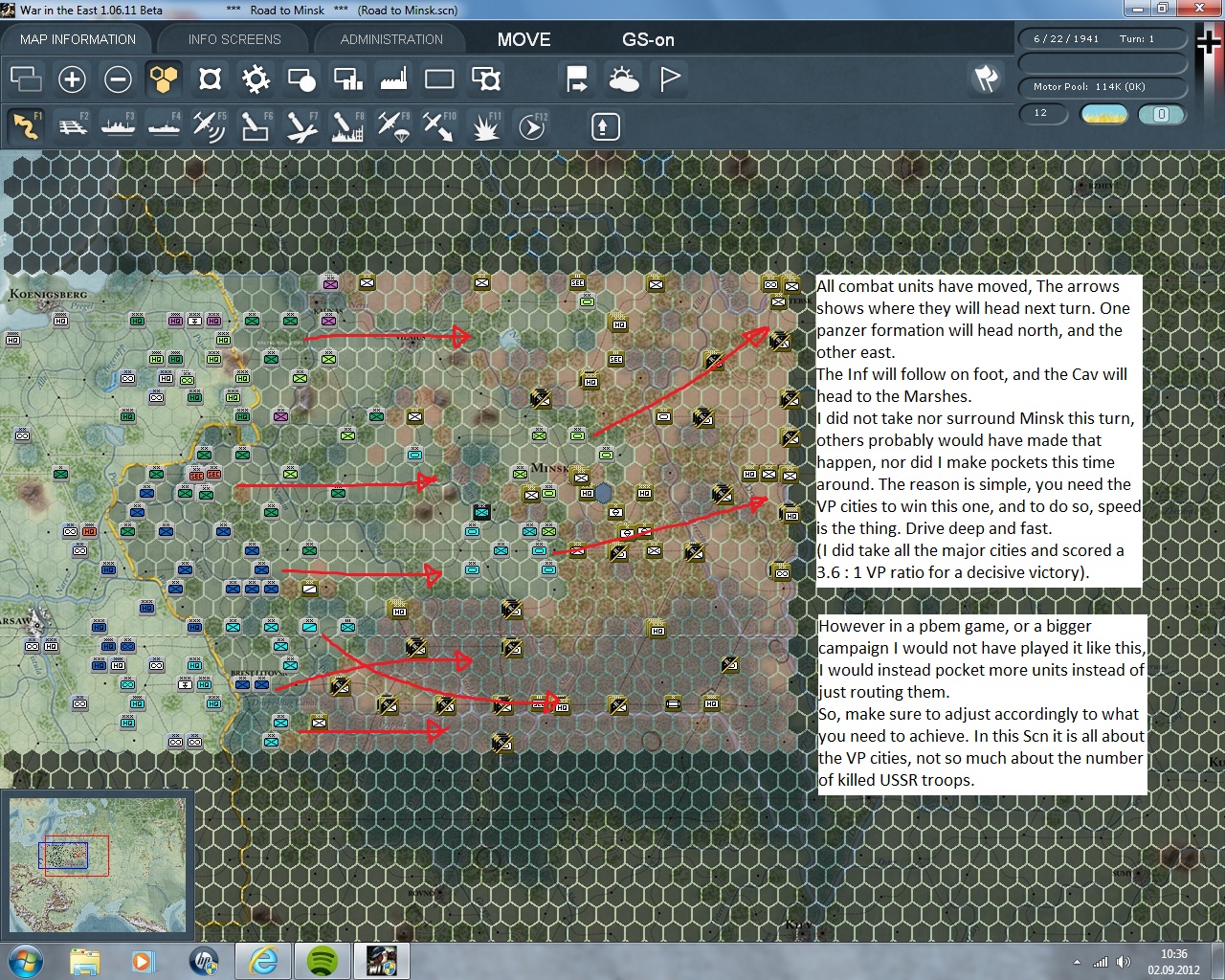This screenshot has height=980, width=1225.
Task: Select the F3 naval transport ship icon
Action: [118, 126]
